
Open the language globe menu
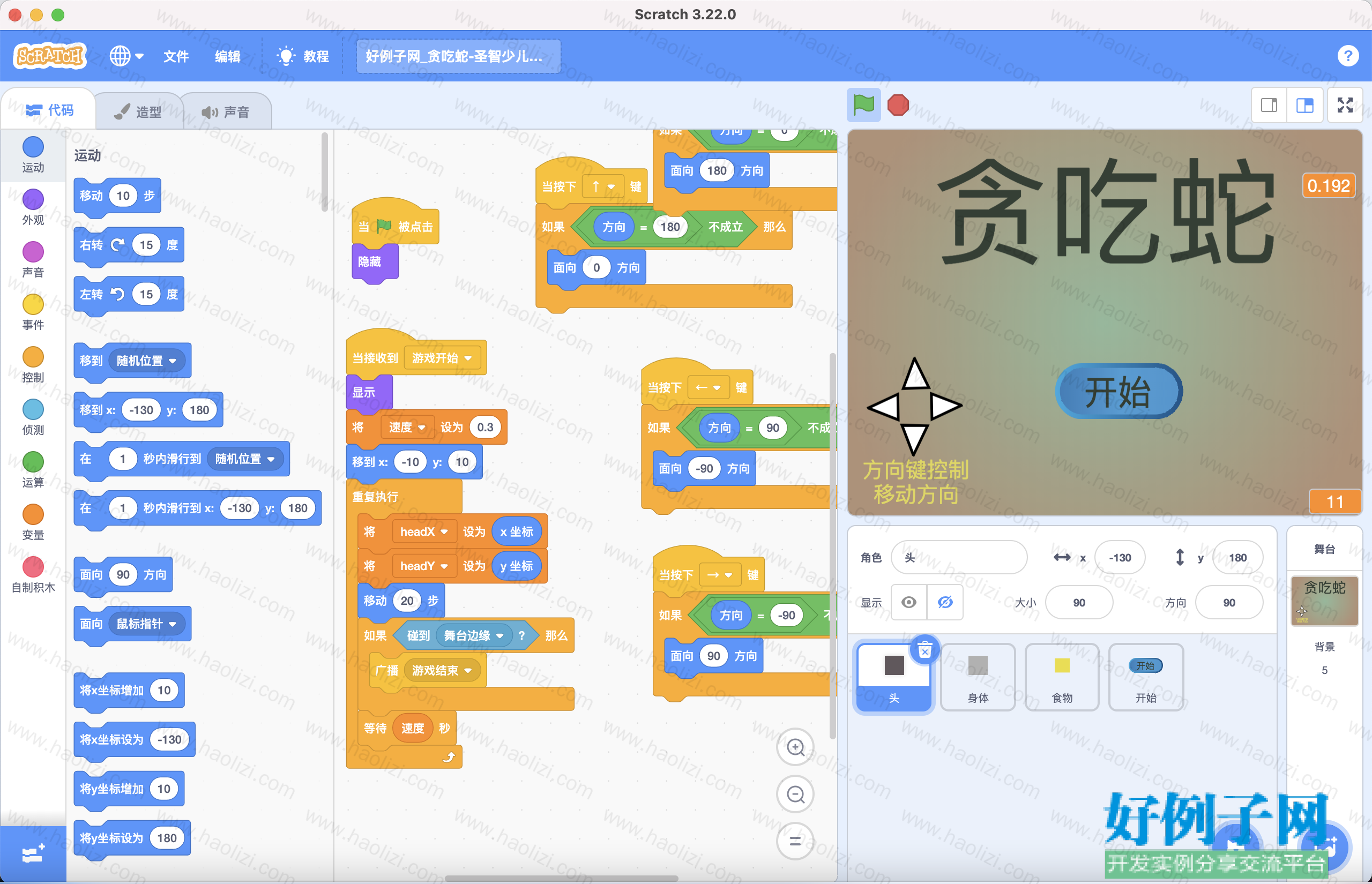(126, 56)
